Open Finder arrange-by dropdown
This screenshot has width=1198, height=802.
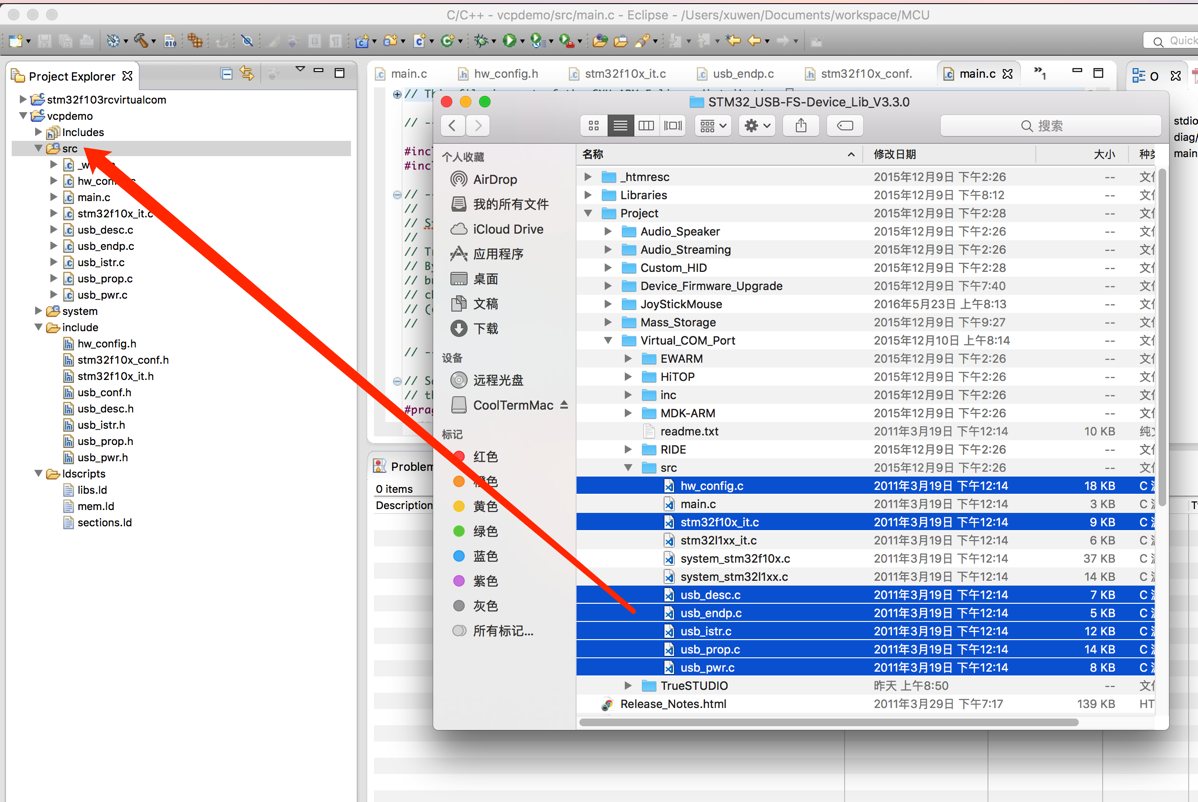pos(713,125)
